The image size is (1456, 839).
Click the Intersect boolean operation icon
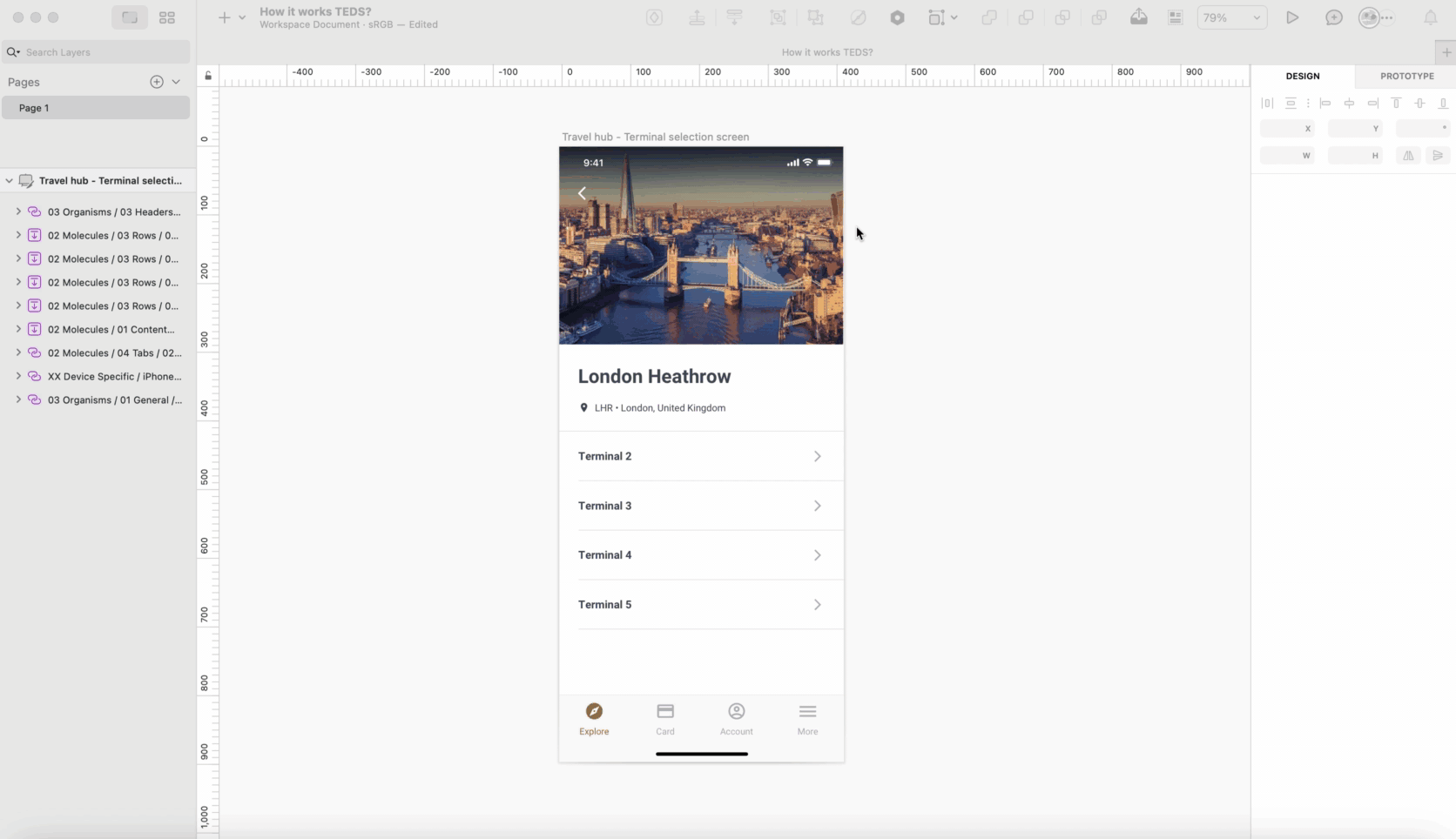click(1062, 17)
